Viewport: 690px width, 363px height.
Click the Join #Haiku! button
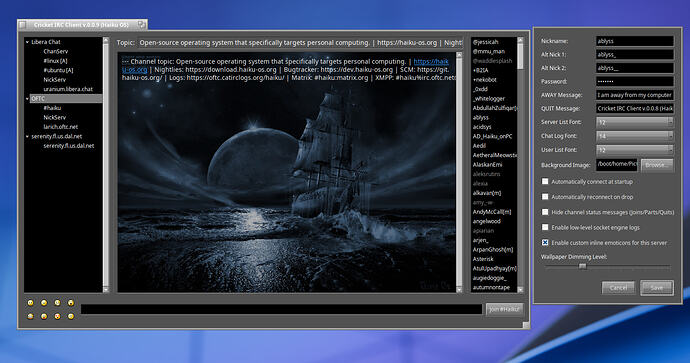click(x=504, y=309)
